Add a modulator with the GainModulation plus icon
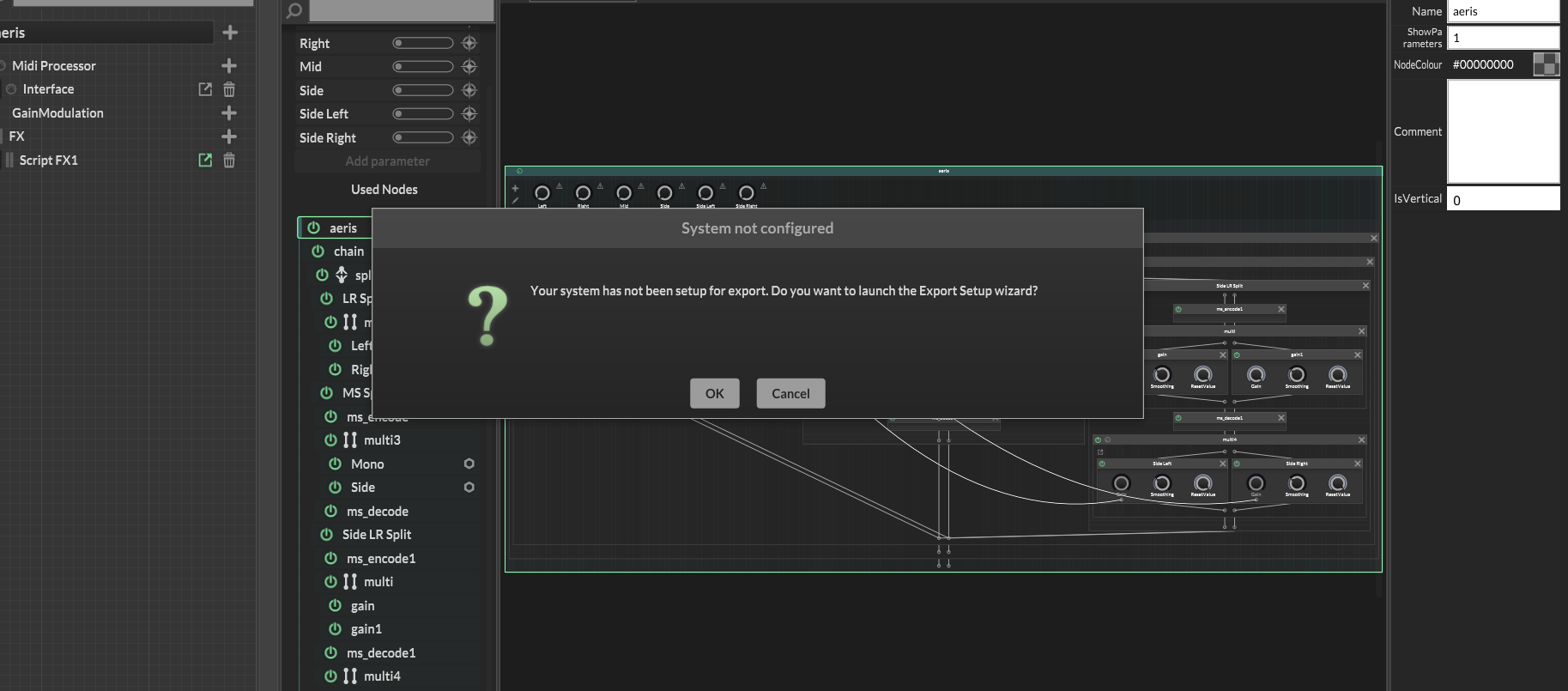Screen dimensions: 1568x691 point(229,112)
